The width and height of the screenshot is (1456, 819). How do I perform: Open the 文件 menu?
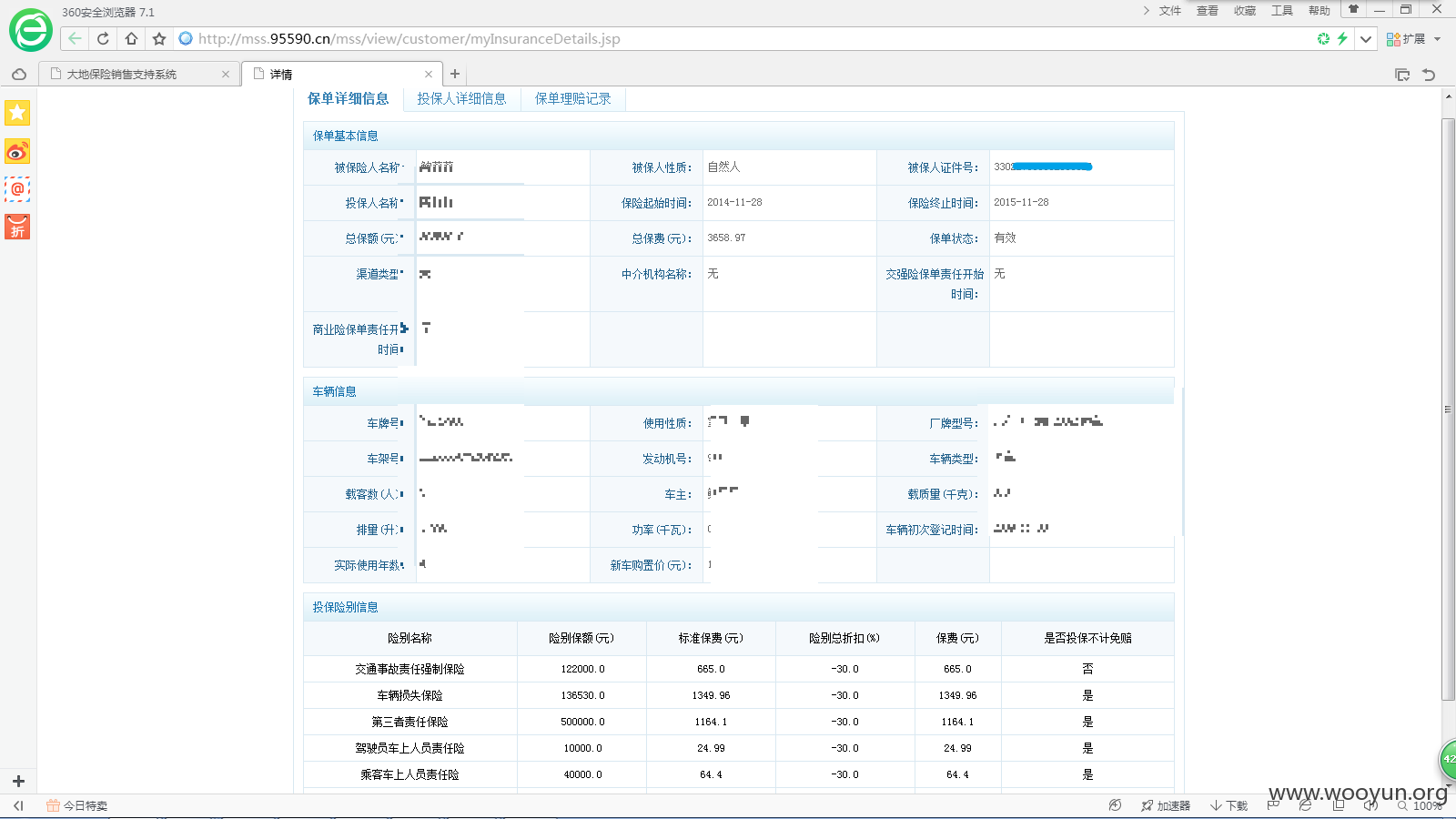(x=1170, y=11)
